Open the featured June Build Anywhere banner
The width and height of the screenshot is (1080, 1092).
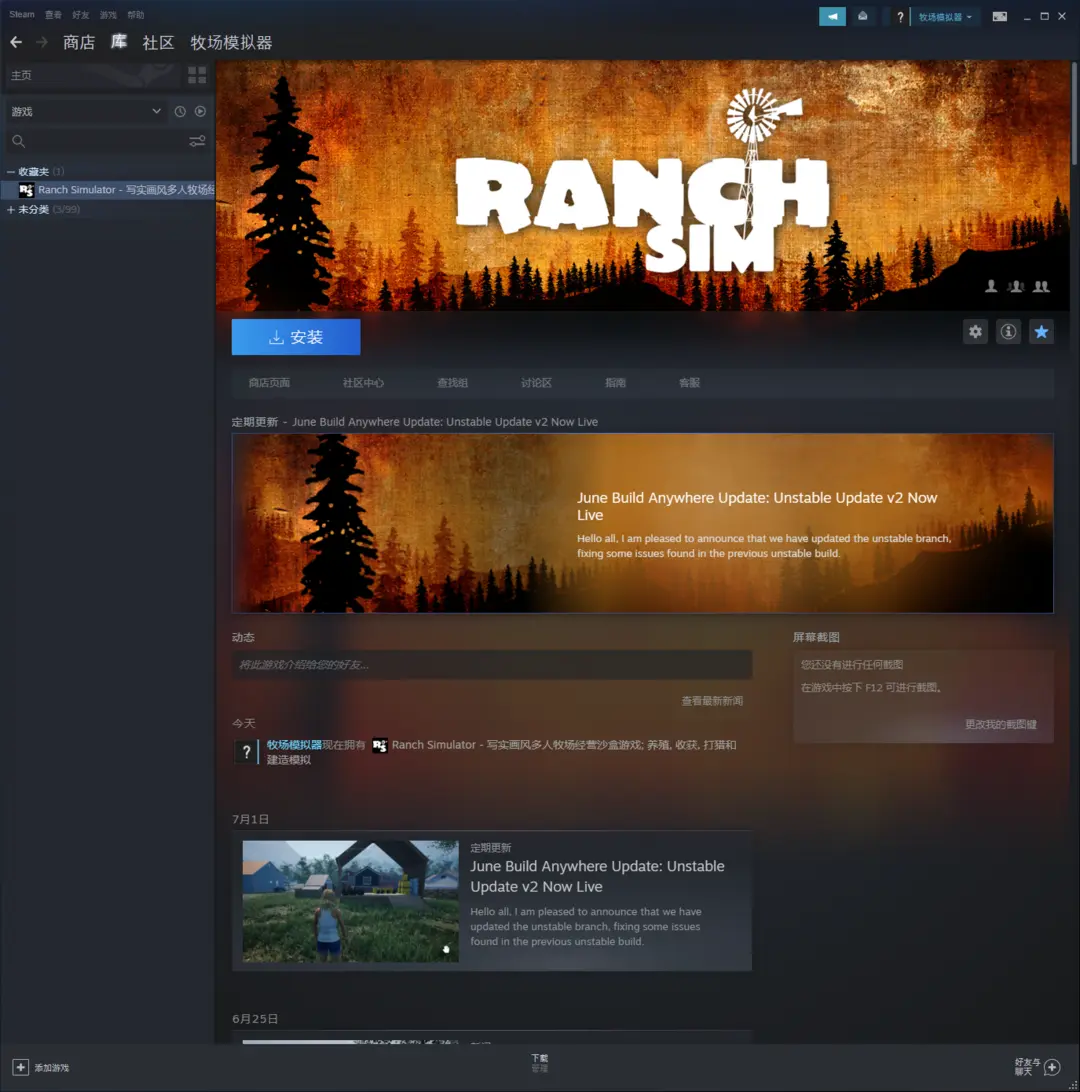(x=642, y=523)
